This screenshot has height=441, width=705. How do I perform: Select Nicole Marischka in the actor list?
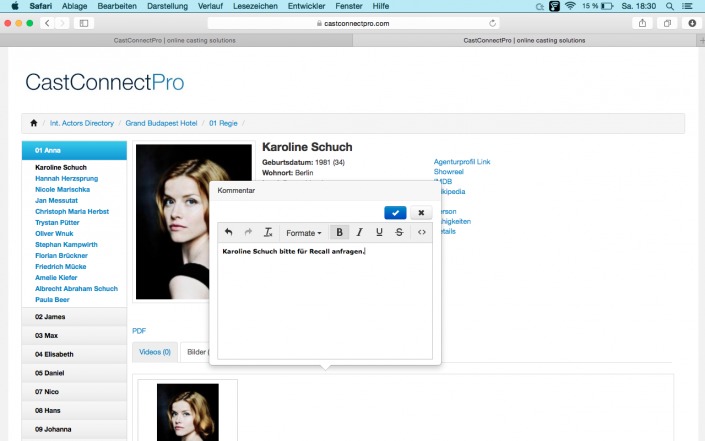[x=62, y=189]
